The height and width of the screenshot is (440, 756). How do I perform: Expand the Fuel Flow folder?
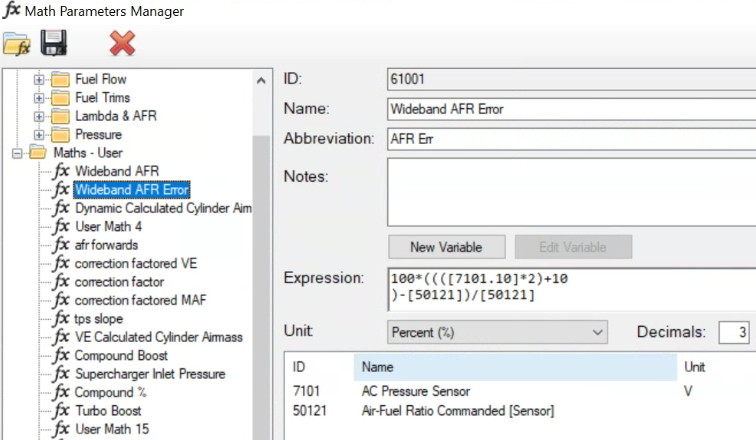tap(39, 80)
